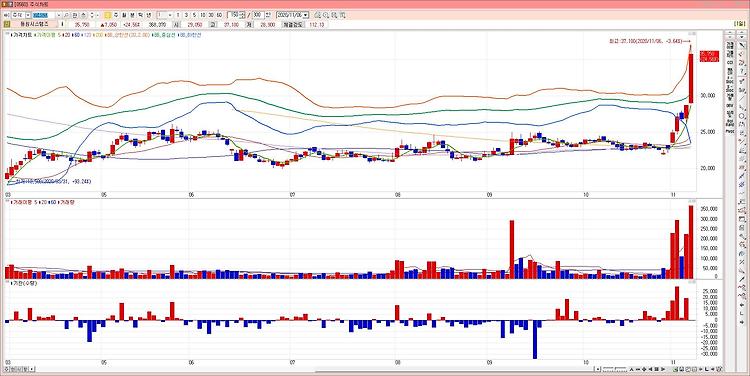This screenshot has width=750, height=376.
Task: Click the current price value 35,750
Action: (82, 24)
